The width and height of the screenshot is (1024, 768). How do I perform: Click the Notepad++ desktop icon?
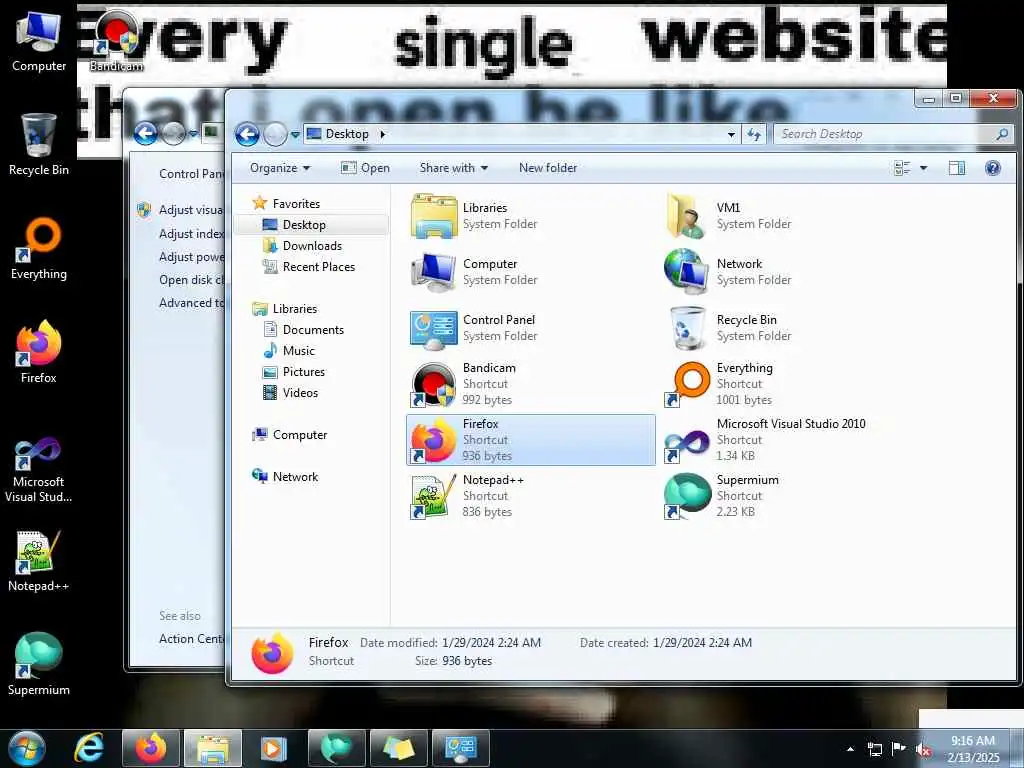point(39,562)
